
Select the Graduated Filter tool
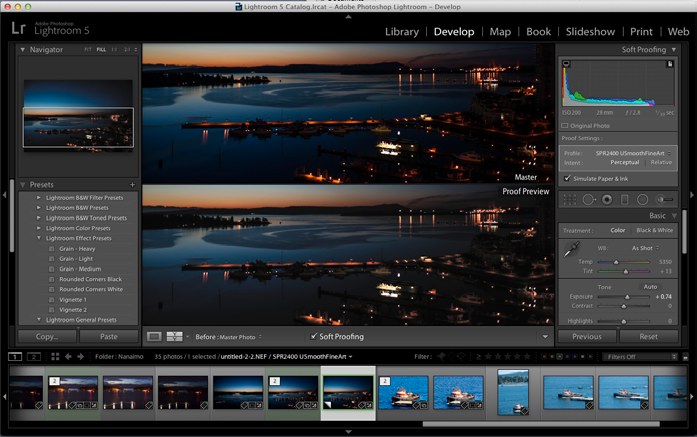tap(625, 200)
